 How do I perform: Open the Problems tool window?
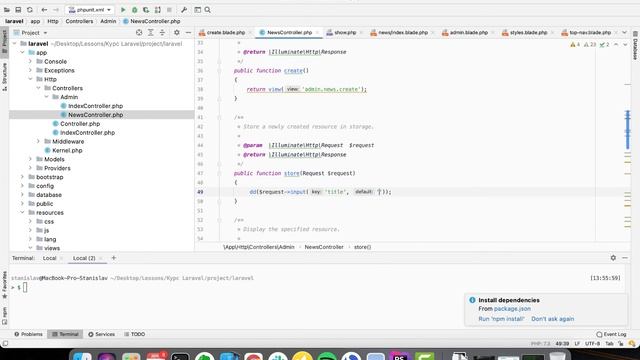[28, 334]
